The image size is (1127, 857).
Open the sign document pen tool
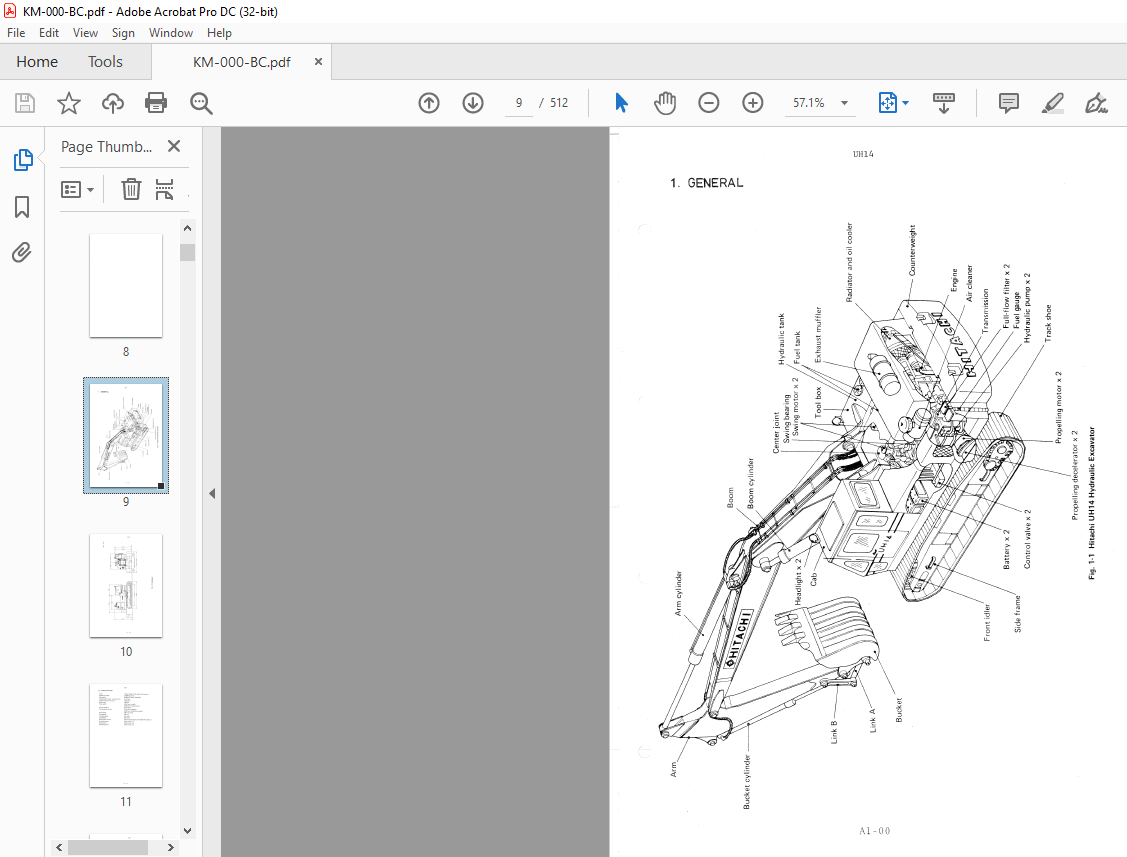tap(1096, 103)
